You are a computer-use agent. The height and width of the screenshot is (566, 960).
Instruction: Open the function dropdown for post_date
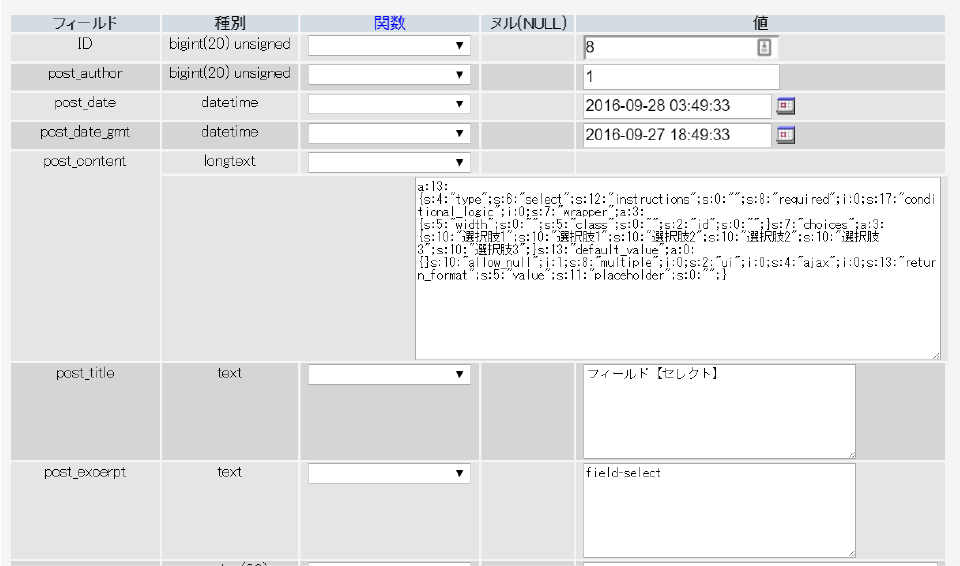tap(389, 104)
